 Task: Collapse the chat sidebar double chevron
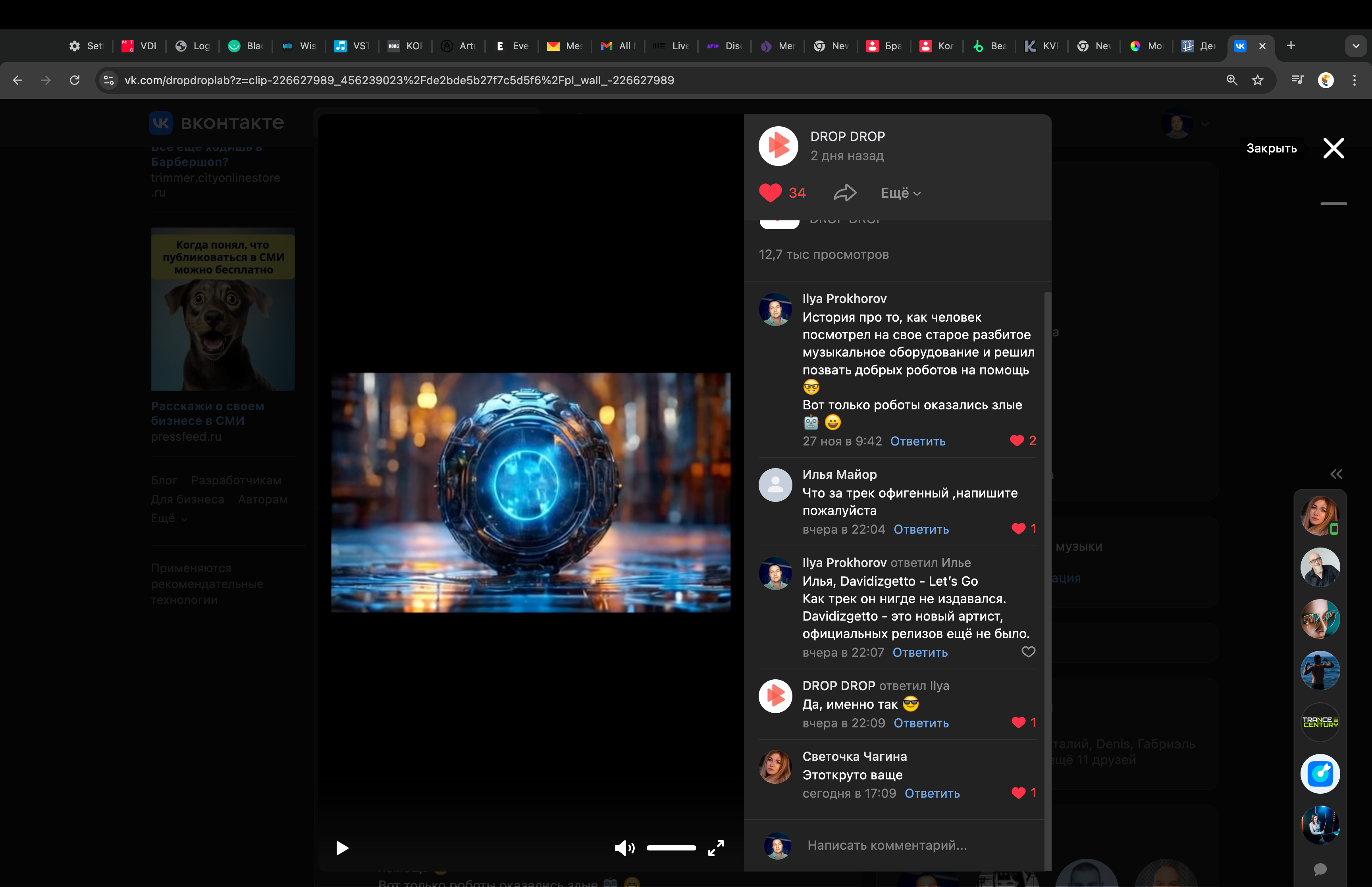click(1336, 474)
